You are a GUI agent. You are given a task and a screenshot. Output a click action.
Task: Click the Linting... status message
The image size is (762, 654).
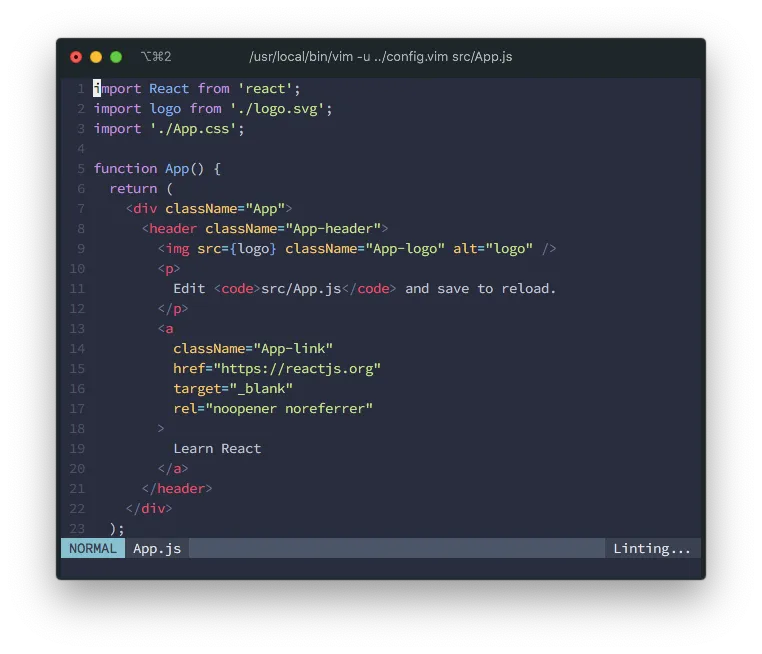pos(651,549)
